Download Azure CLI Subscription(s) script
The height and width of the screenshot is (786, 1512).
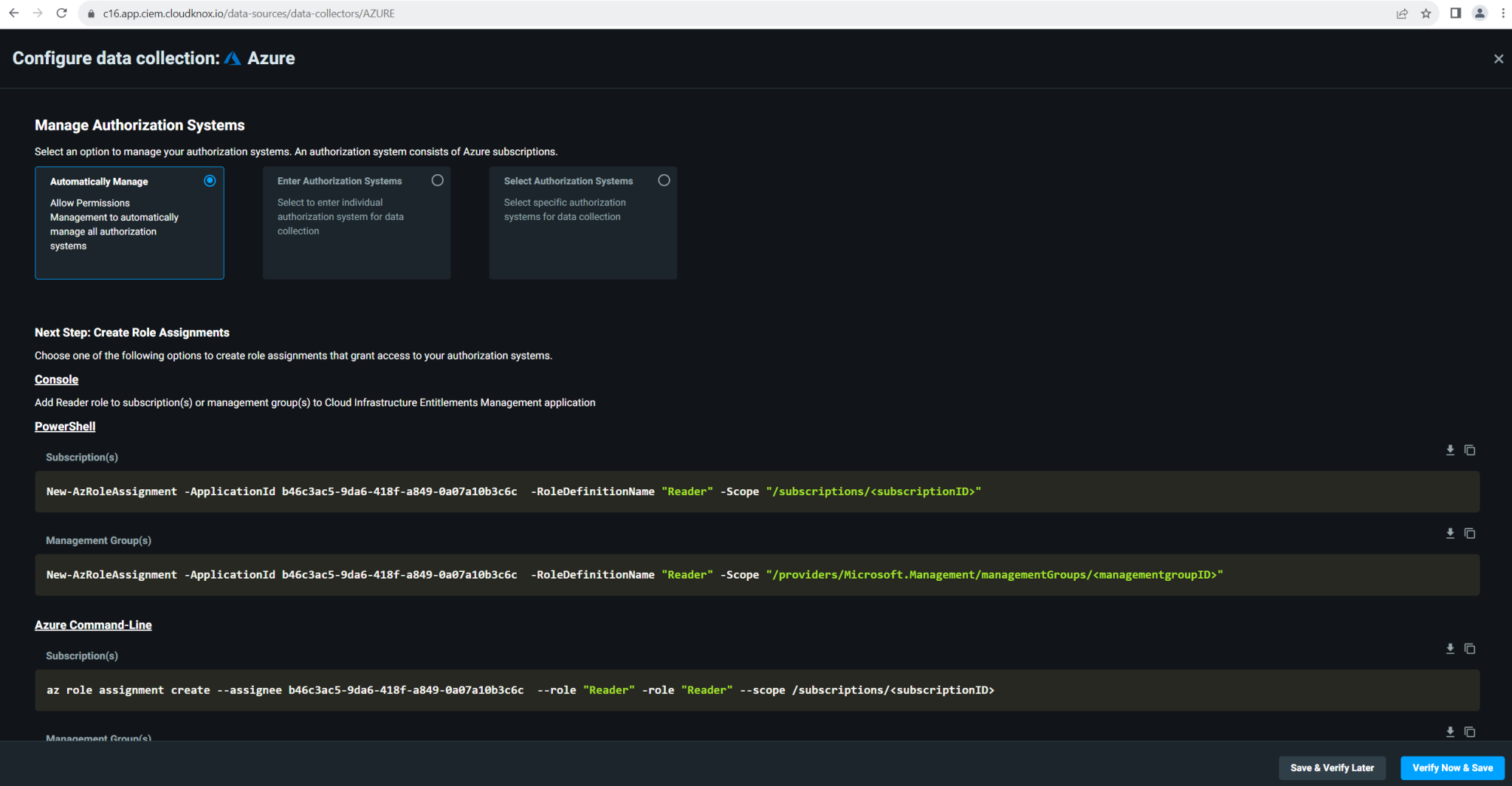point(1450,649)
